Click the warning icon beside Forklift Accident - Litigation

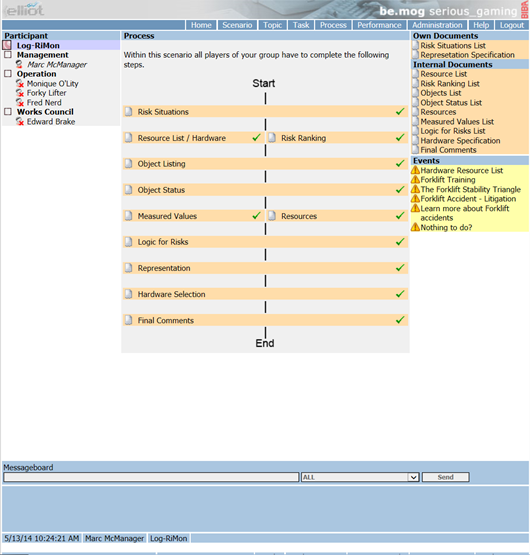415,199
